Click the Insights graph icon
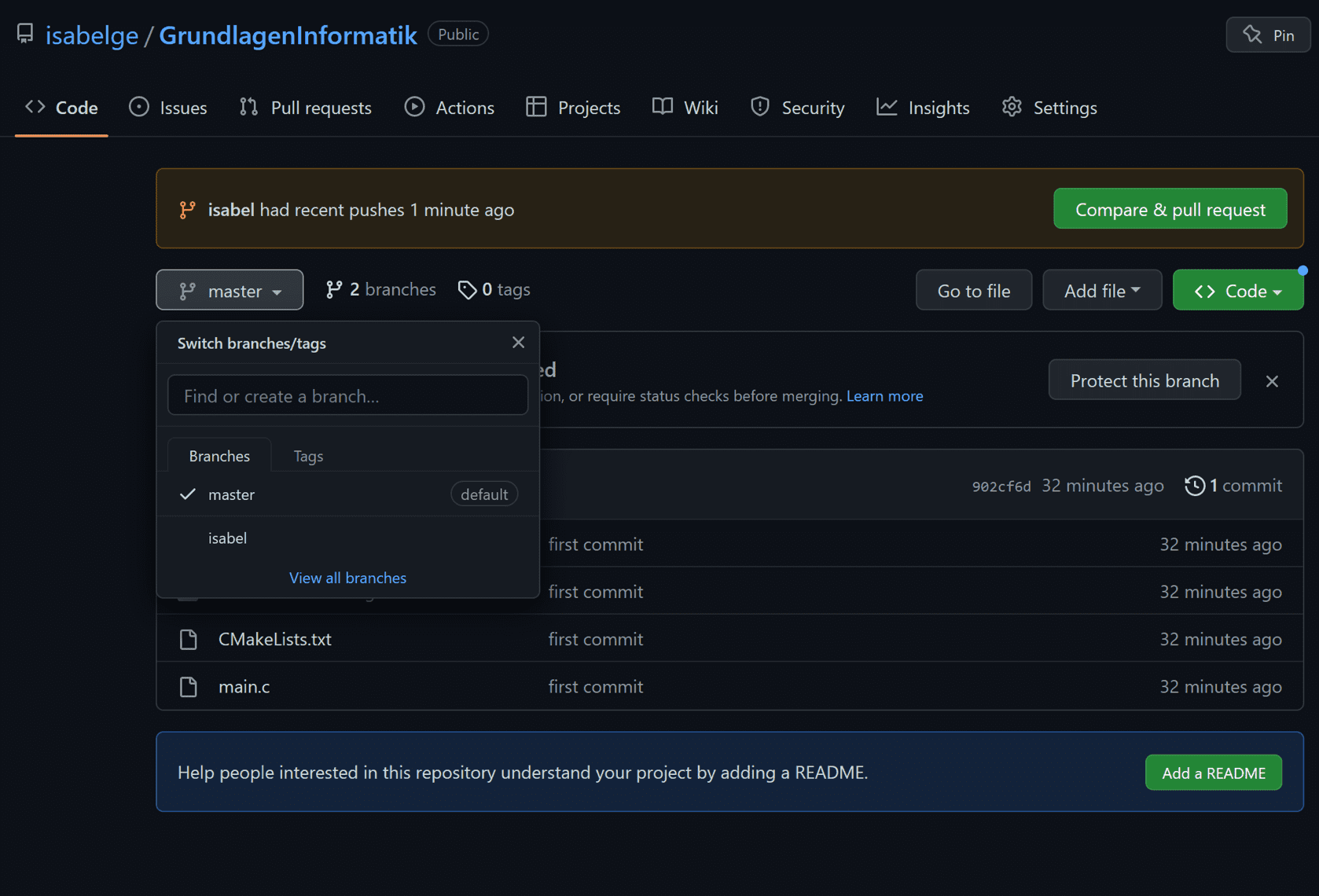Image resolution: width=1319 pixels, height=896 pixels. 887,107
